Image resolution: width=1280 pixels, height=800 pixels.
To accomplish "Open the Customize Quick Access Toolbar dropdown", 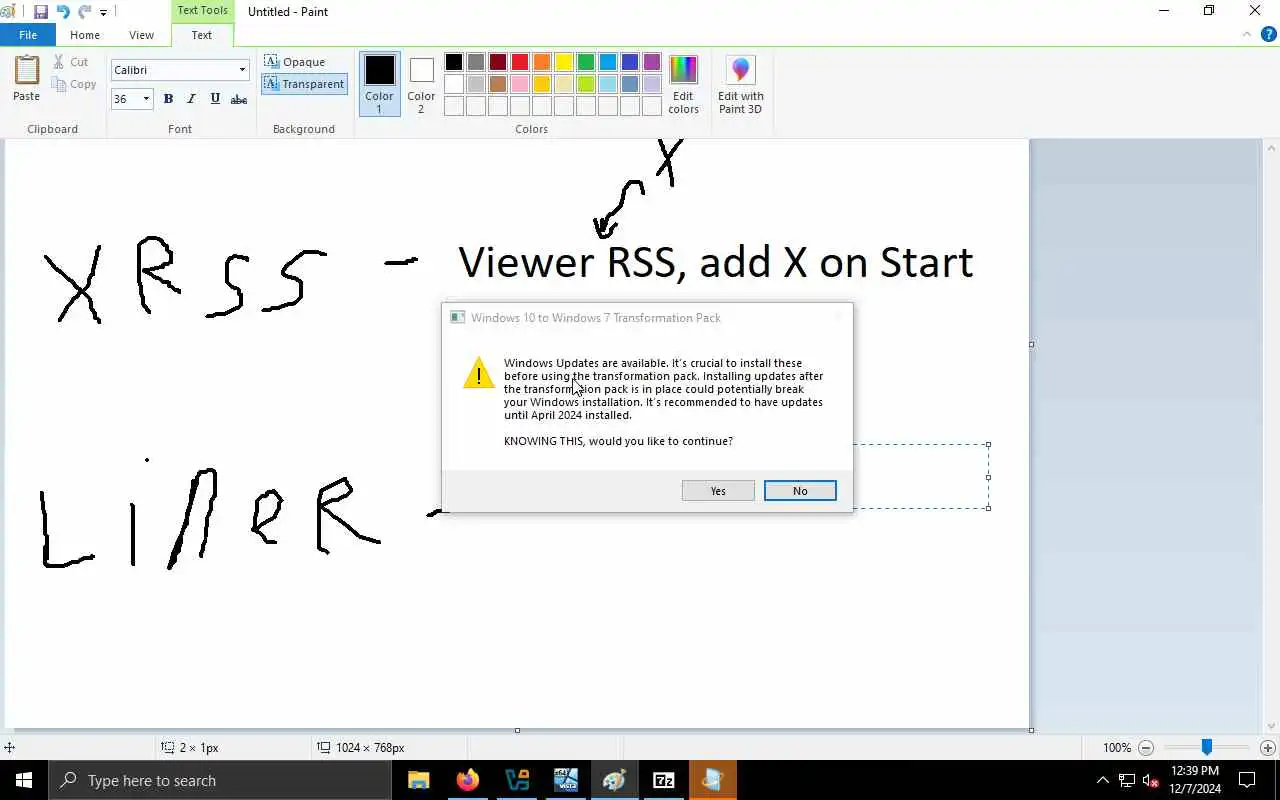I will pyautogui.click(x=103, y=13).
